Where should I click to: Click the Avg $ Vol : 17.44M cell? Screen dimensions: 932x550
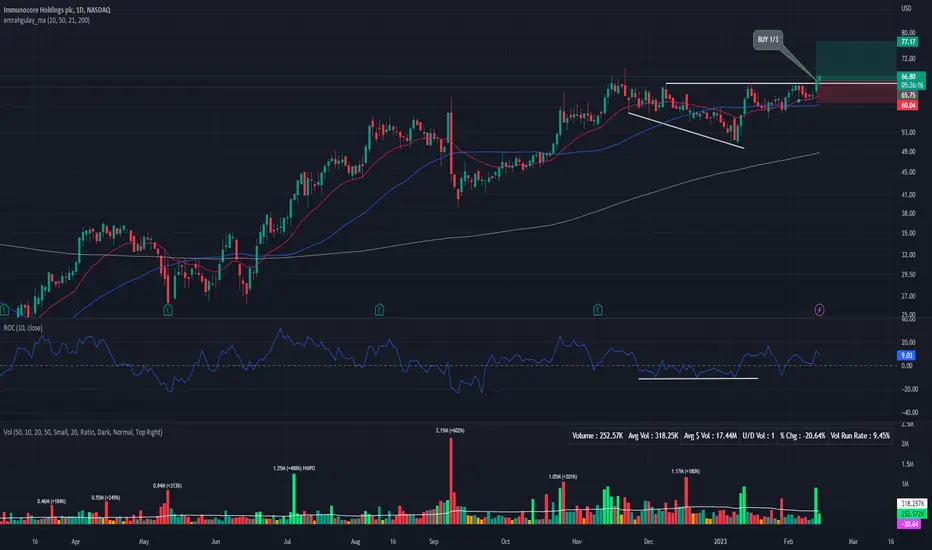click(x=710, y=436)
